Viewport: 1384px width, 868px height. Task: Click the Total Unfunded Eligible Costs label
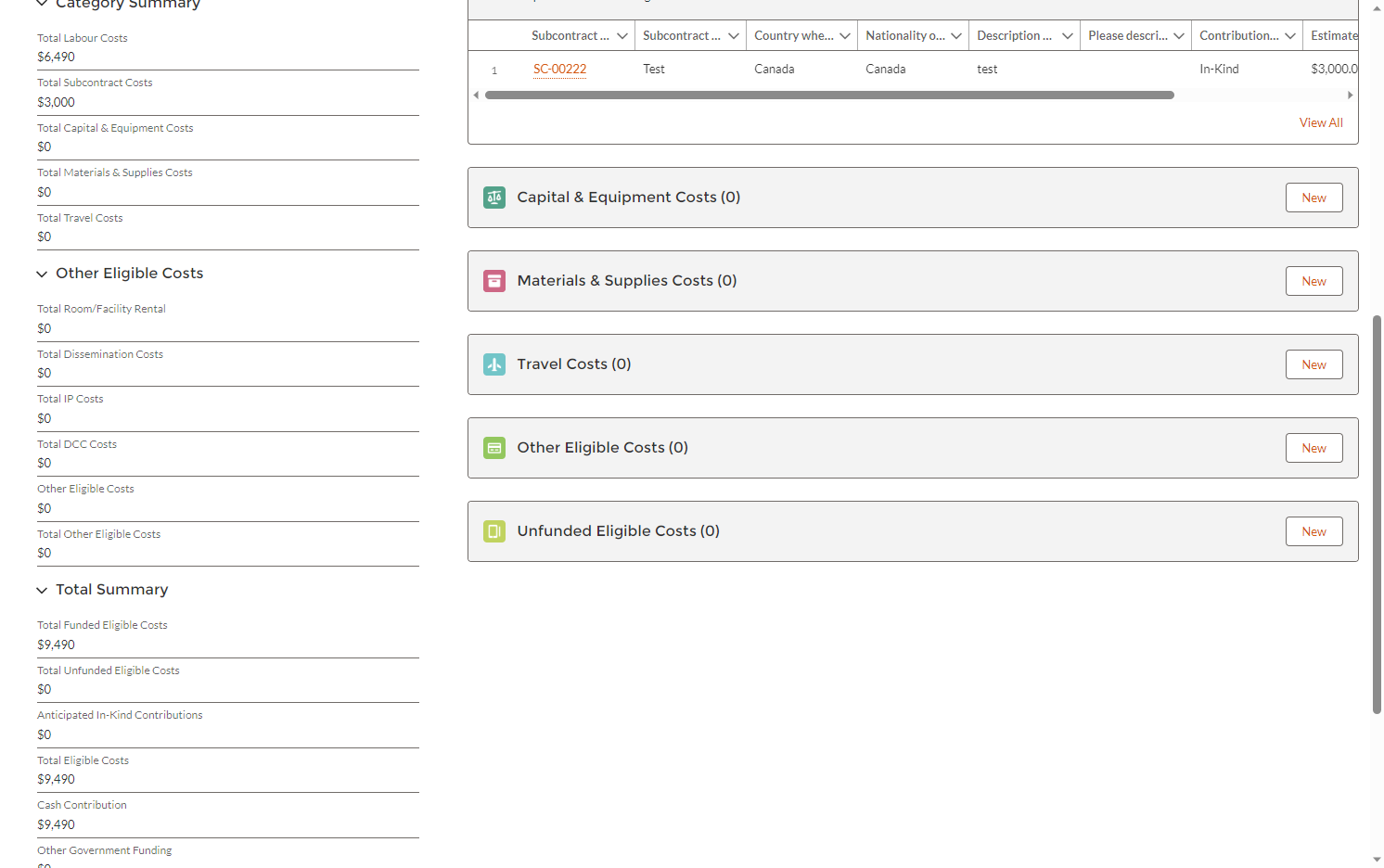click(109, 670)
